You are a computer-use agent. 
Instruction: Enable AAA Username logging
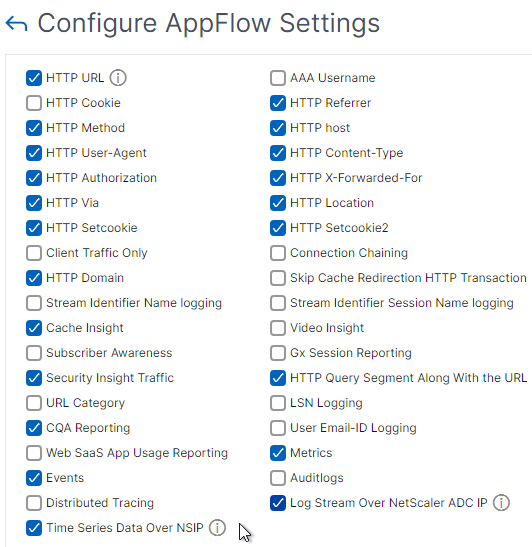278,78
